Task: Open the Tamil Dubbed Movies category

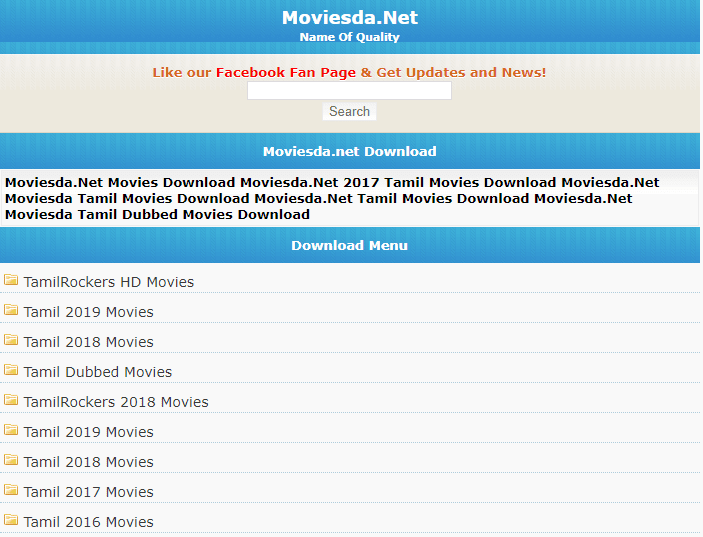Action: [x=98, y=372]
